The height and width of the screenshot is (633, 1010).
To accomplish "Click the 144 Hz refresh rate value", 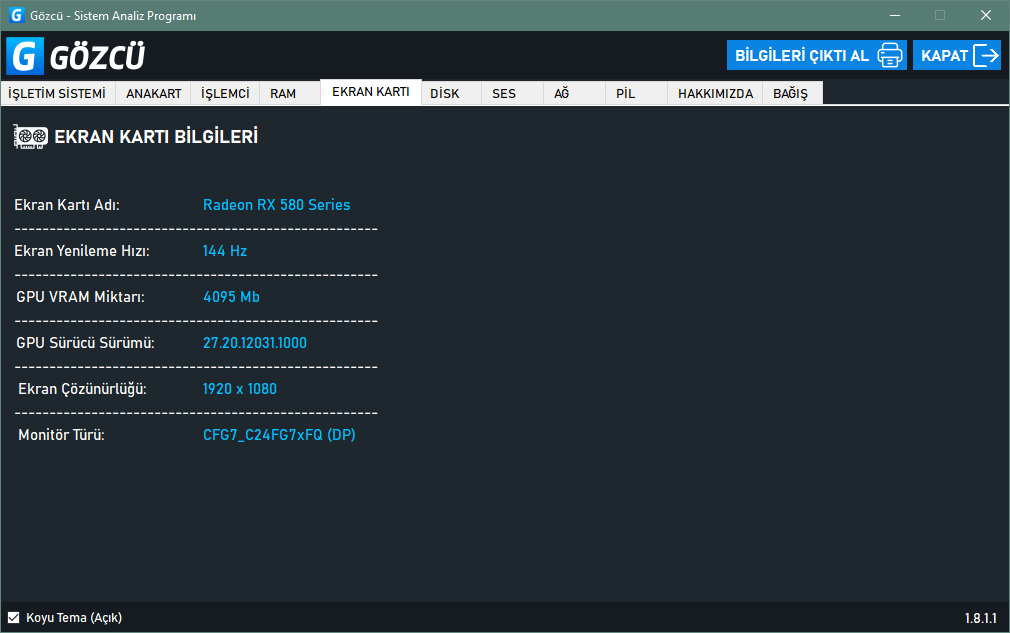I will pos(225,251).
